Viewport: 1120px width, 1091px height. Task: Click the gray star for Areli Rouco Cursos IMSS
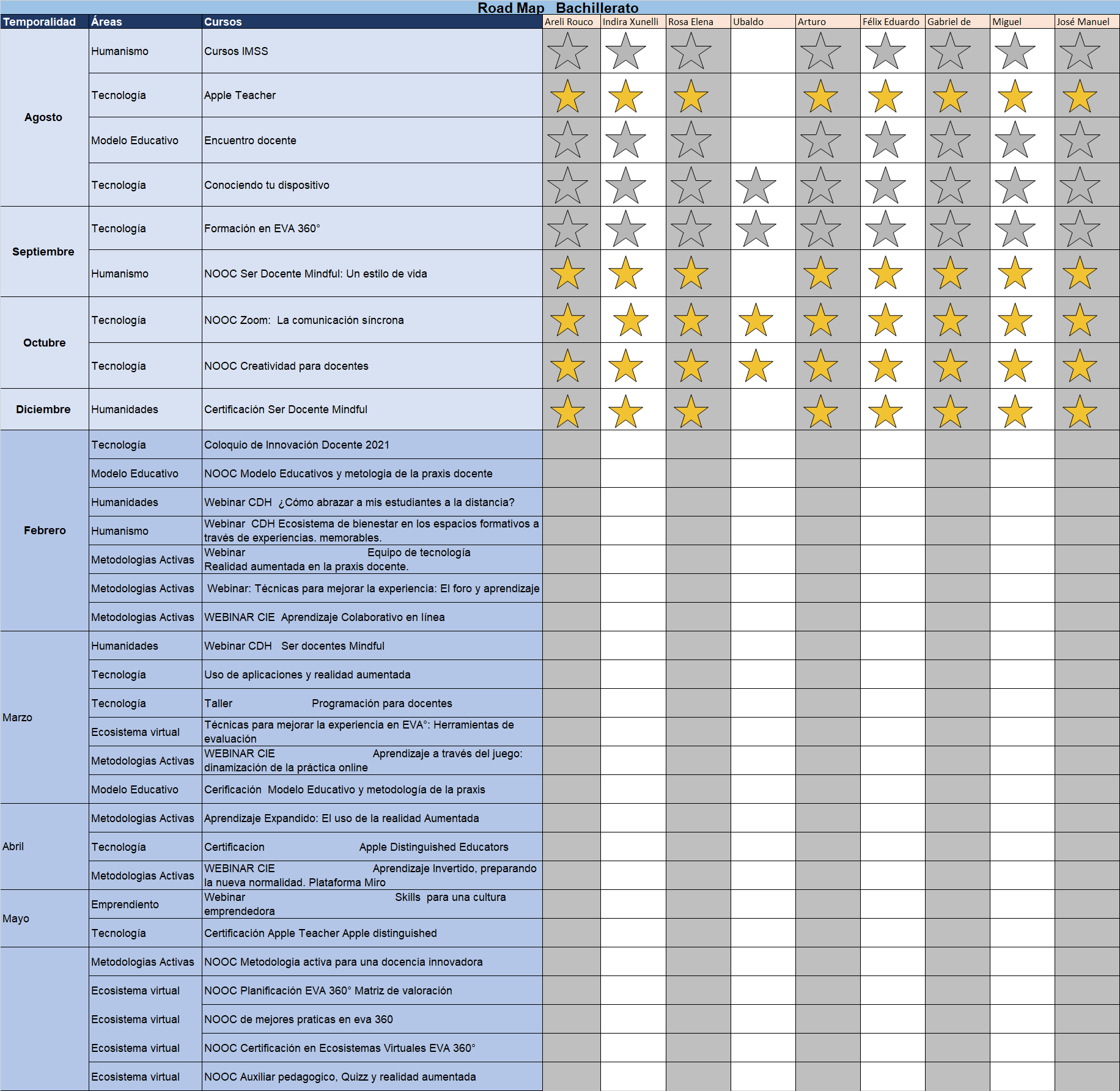tap(567, 51)
